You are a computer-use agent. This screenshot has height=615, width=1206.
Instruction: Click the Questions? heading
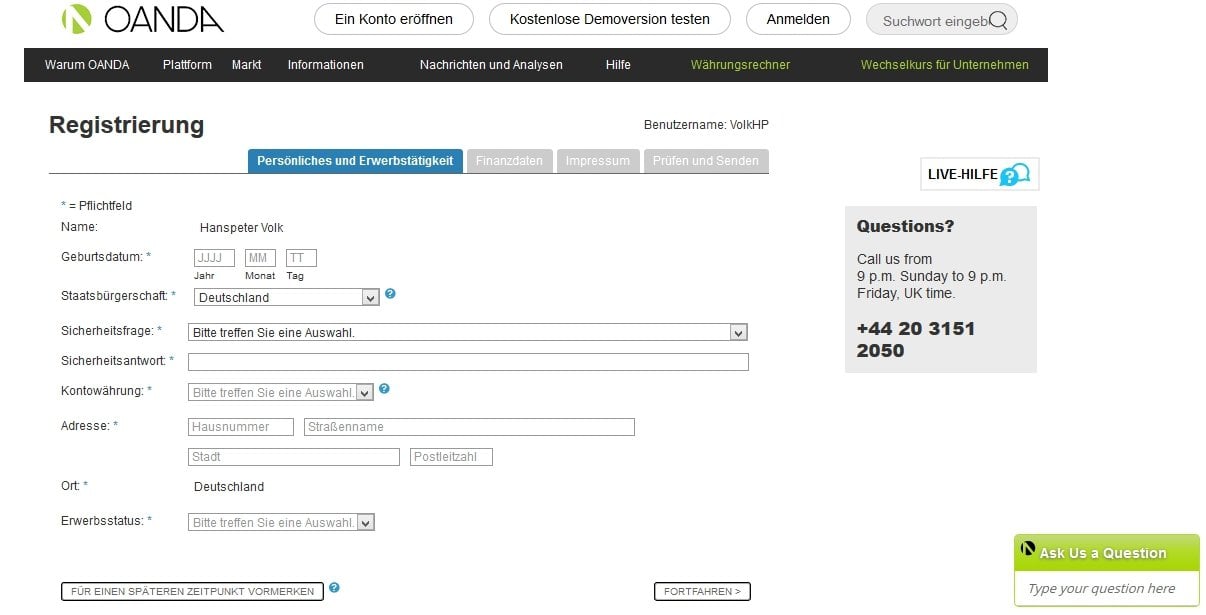pyautogui.click(x=906, y=226)
